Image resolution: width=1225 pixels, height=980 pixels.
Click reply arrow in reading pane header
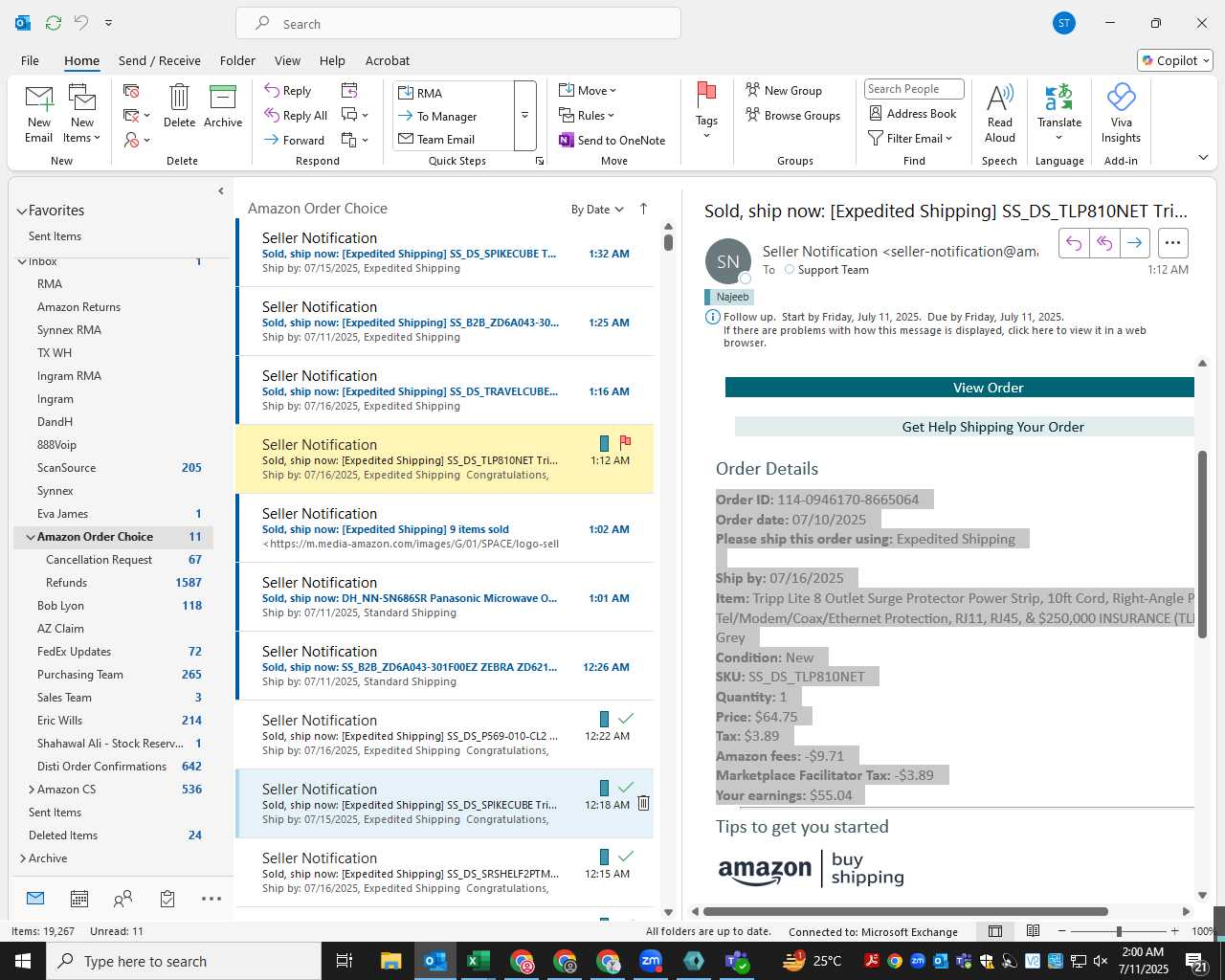tap(1074, 243)
